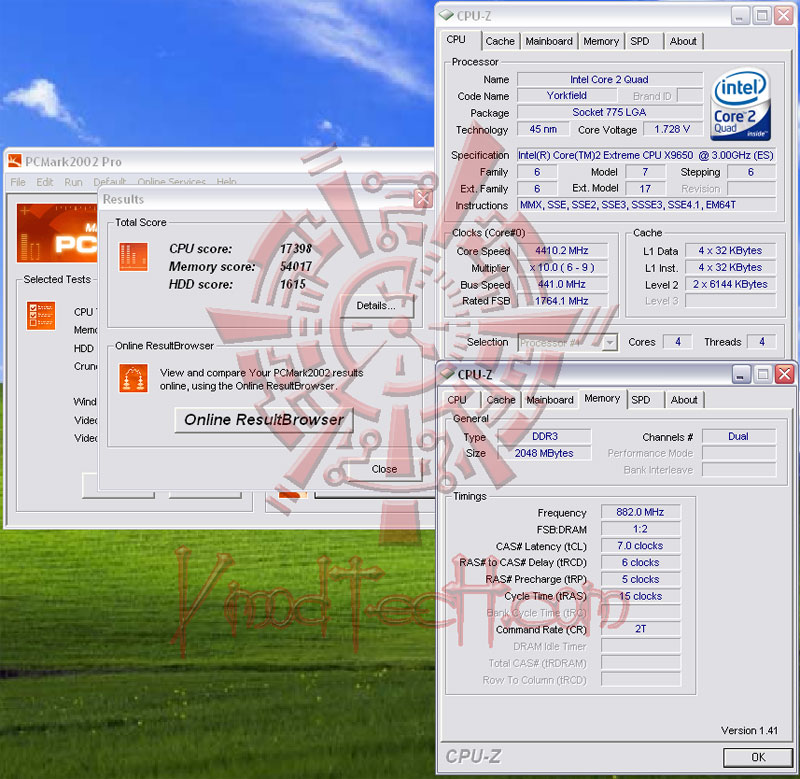Screen dimensions: 800x779
Task: Open Run menu in PCMark2002 Pro
Action: 73,182
